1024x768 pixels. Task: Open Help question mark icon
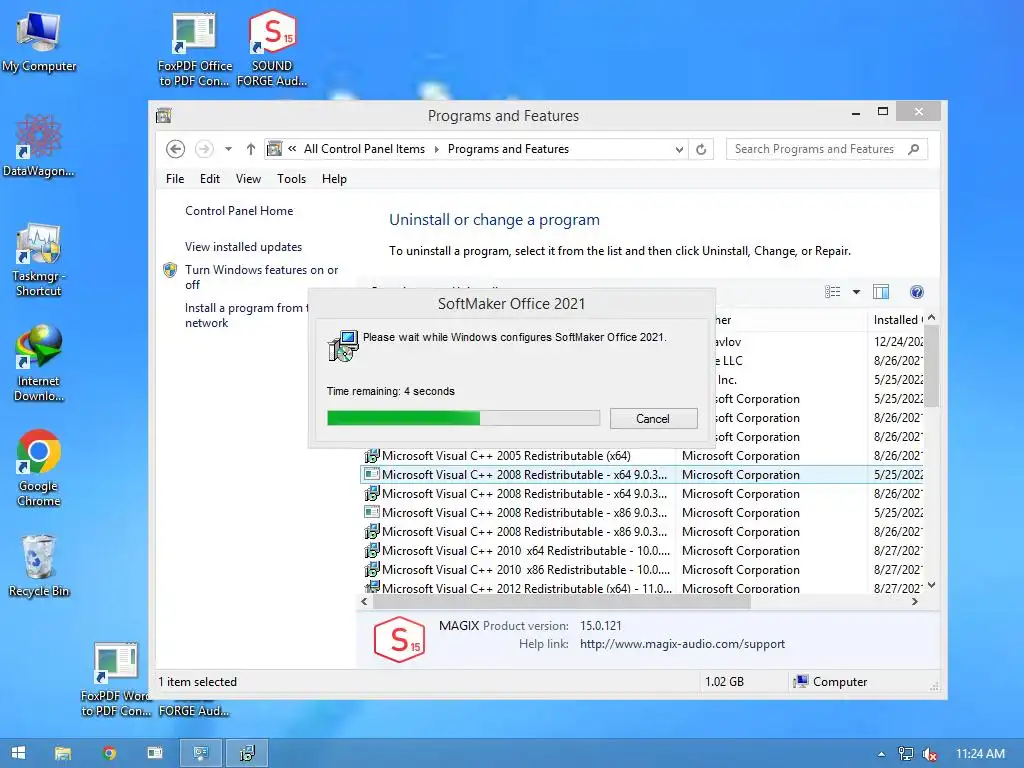click(917, 292)
